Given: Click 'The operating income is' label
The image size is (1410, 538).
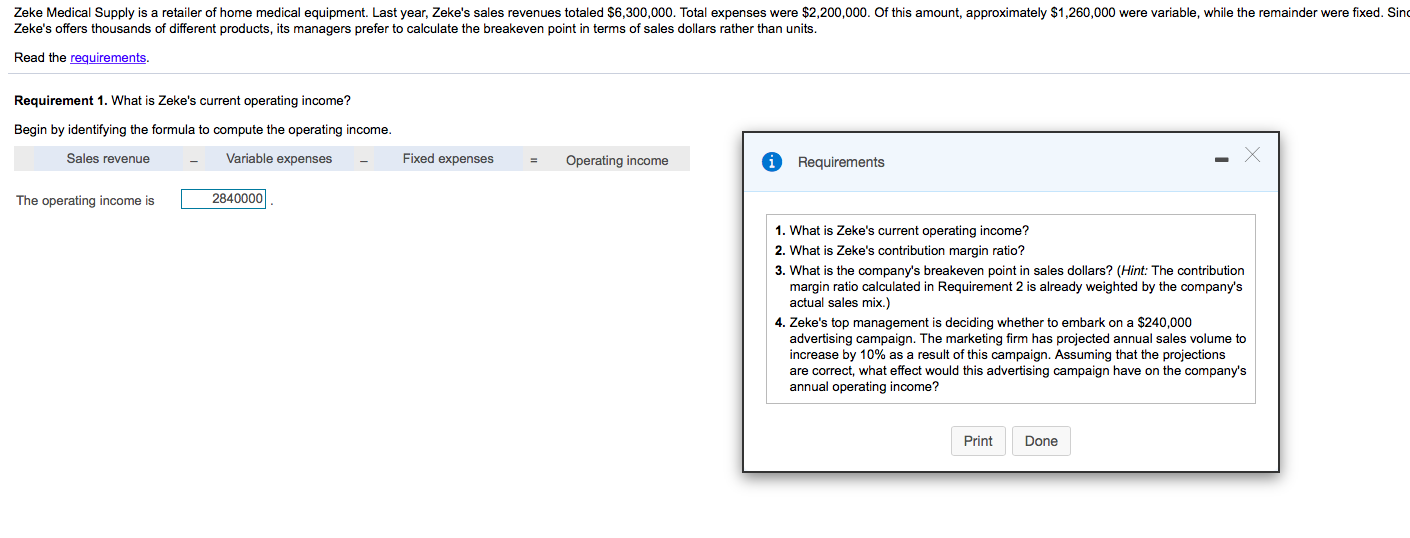Looking at the screenshot, I should pos(85,201).
